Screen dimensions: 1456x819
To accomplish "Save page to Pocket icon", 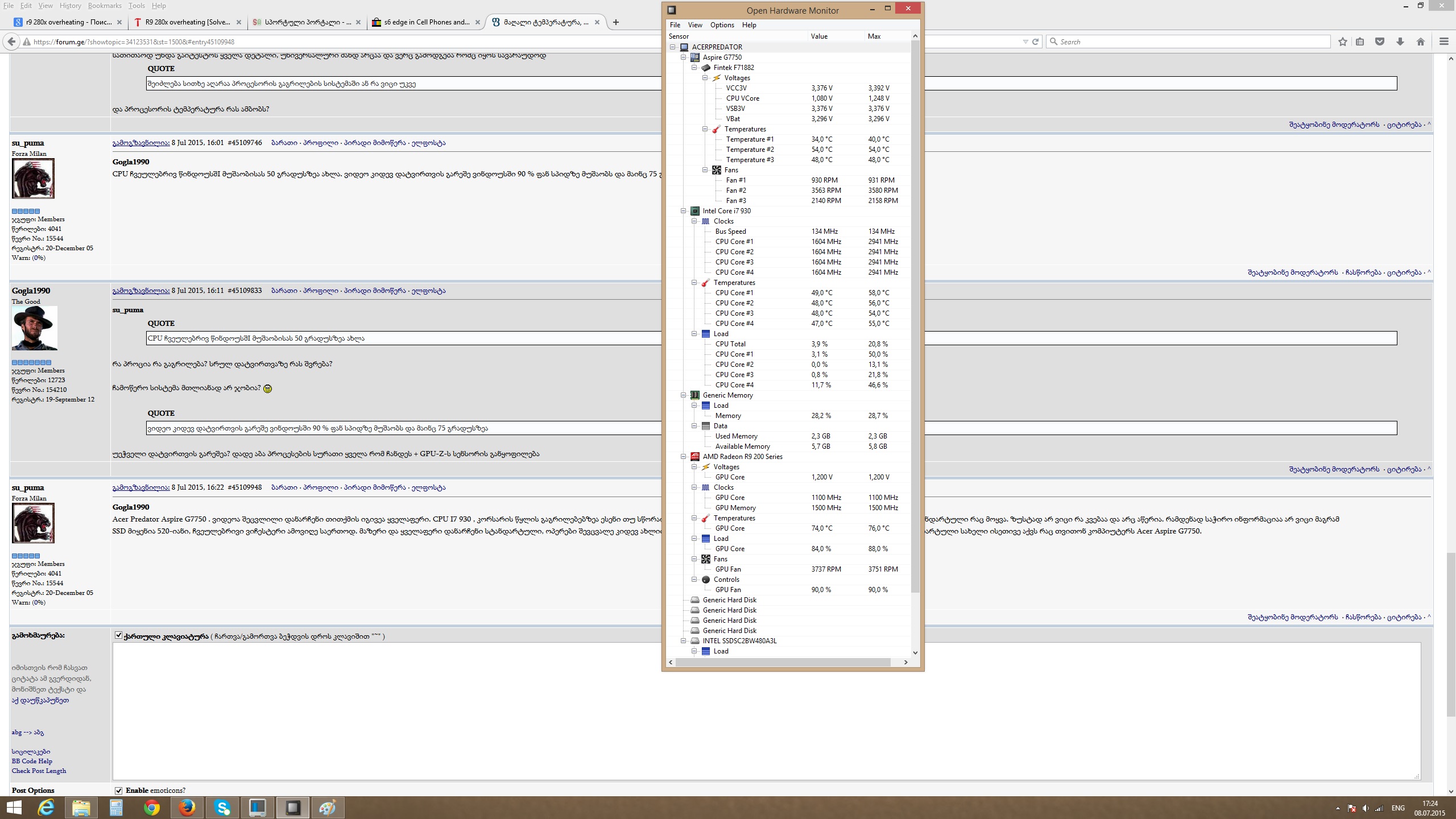I will point(1380,42).
